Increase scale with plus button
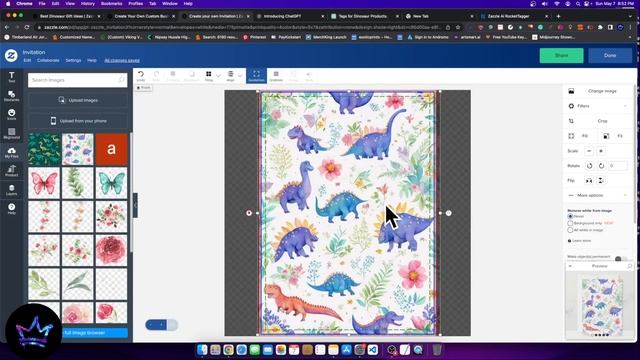The image size is (640, 360). [601, 151]
